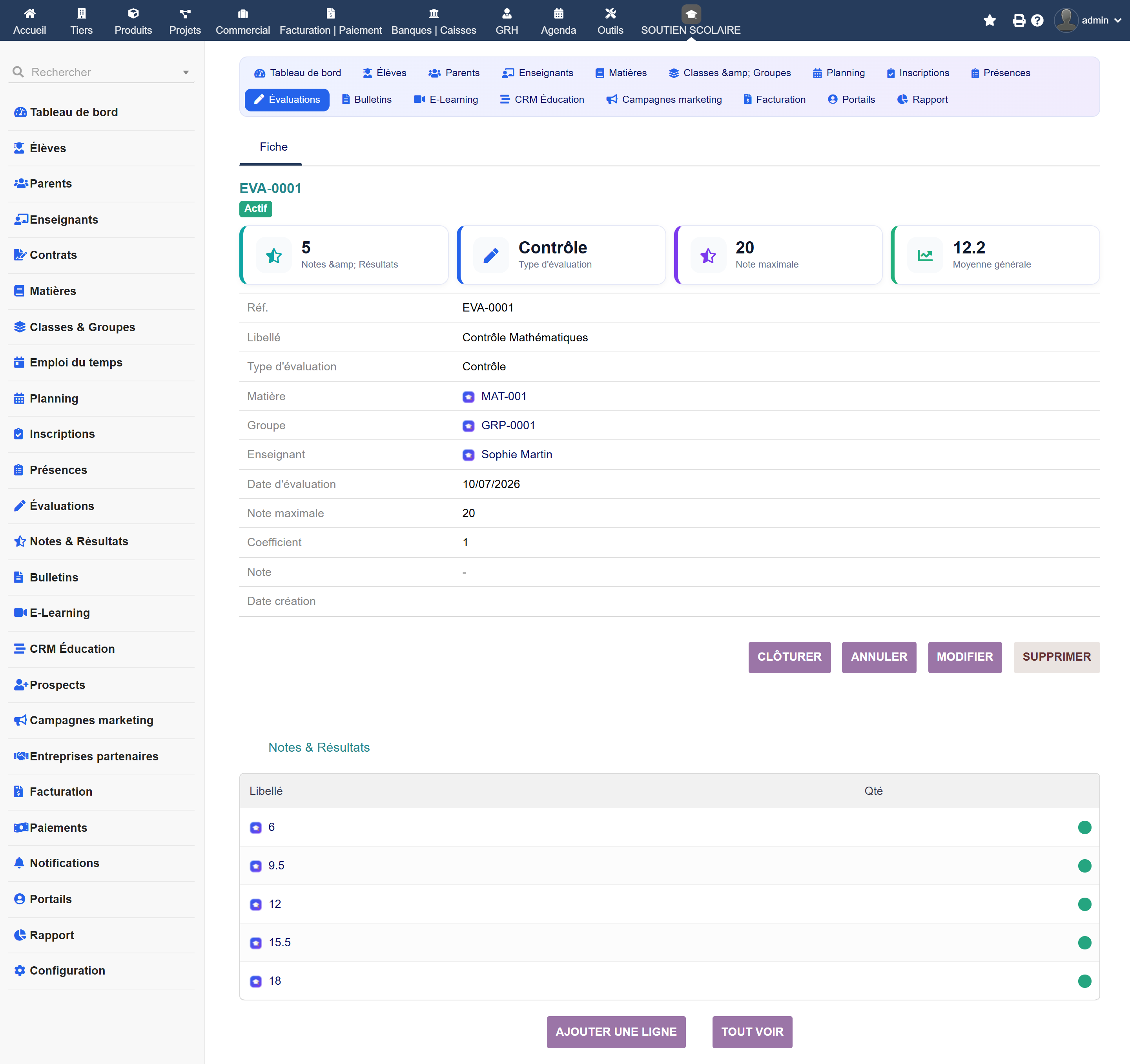Click the Rechercher search field

coord(101,72)
